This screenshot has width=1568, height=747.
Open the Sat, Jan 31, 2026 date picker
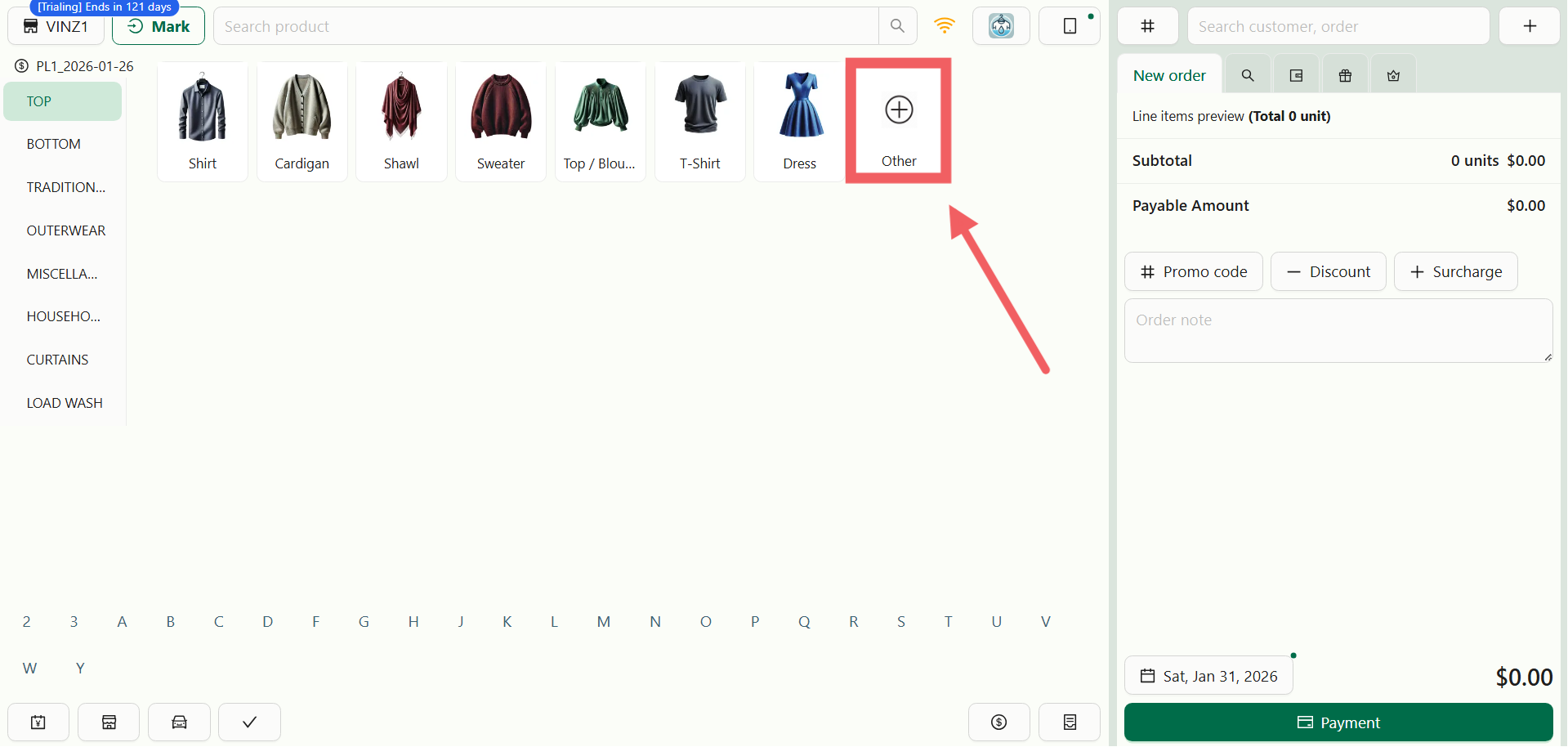[1208, 676]
